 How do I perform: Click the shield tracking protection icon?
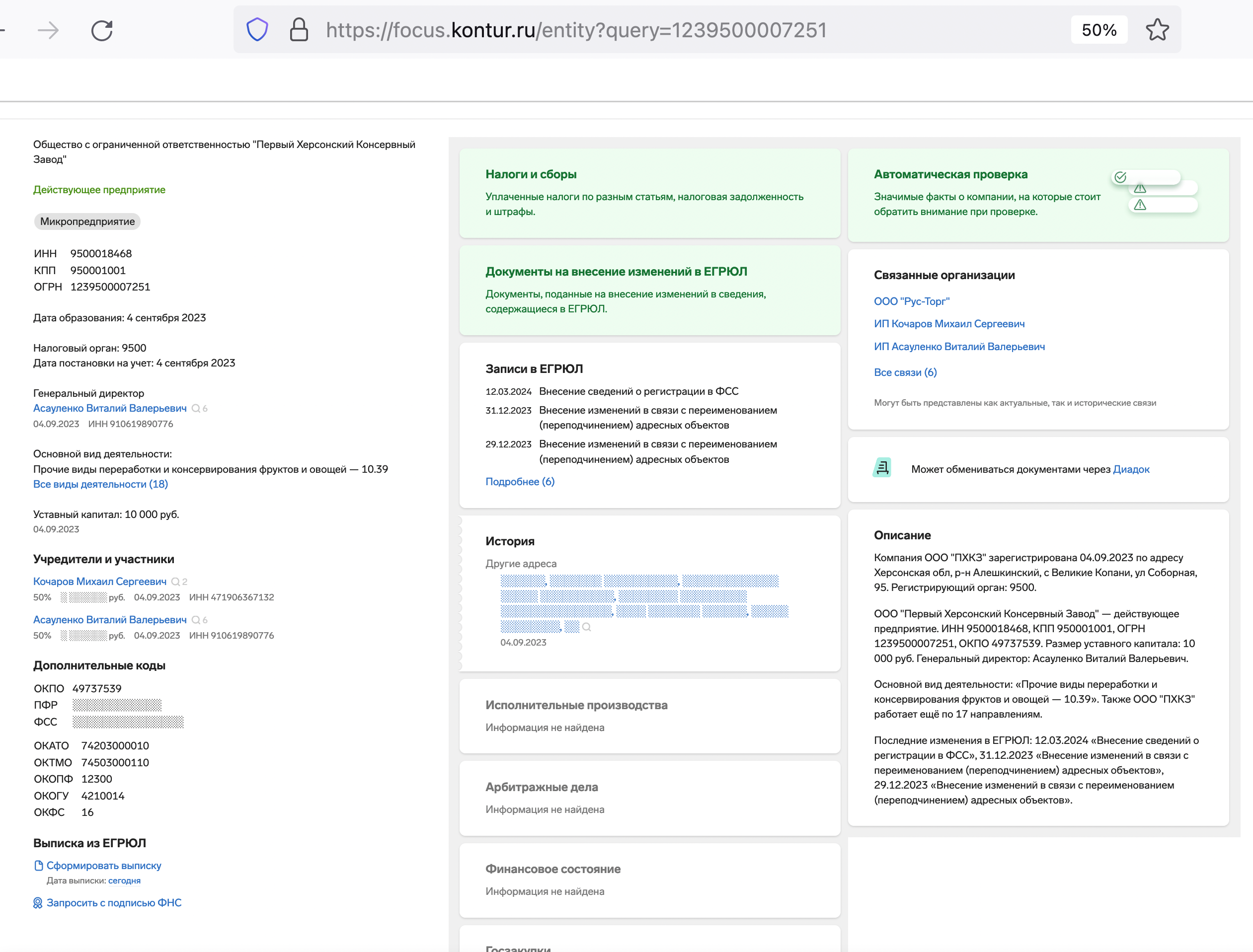pos(257,29)
